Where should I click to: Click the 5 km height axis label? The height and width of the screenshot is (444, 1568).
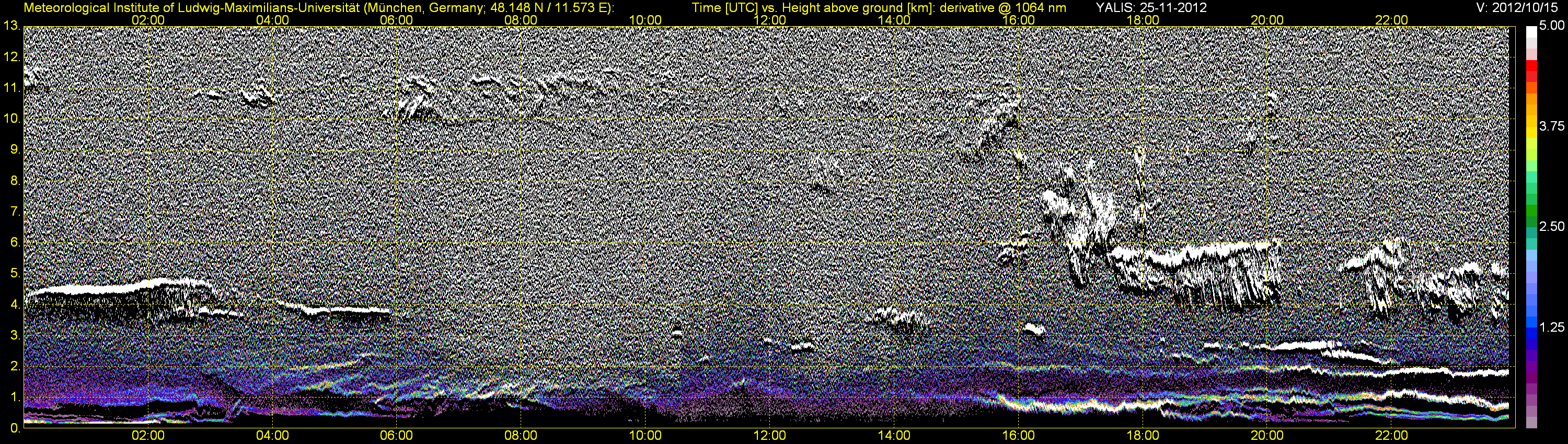[15, 274]
